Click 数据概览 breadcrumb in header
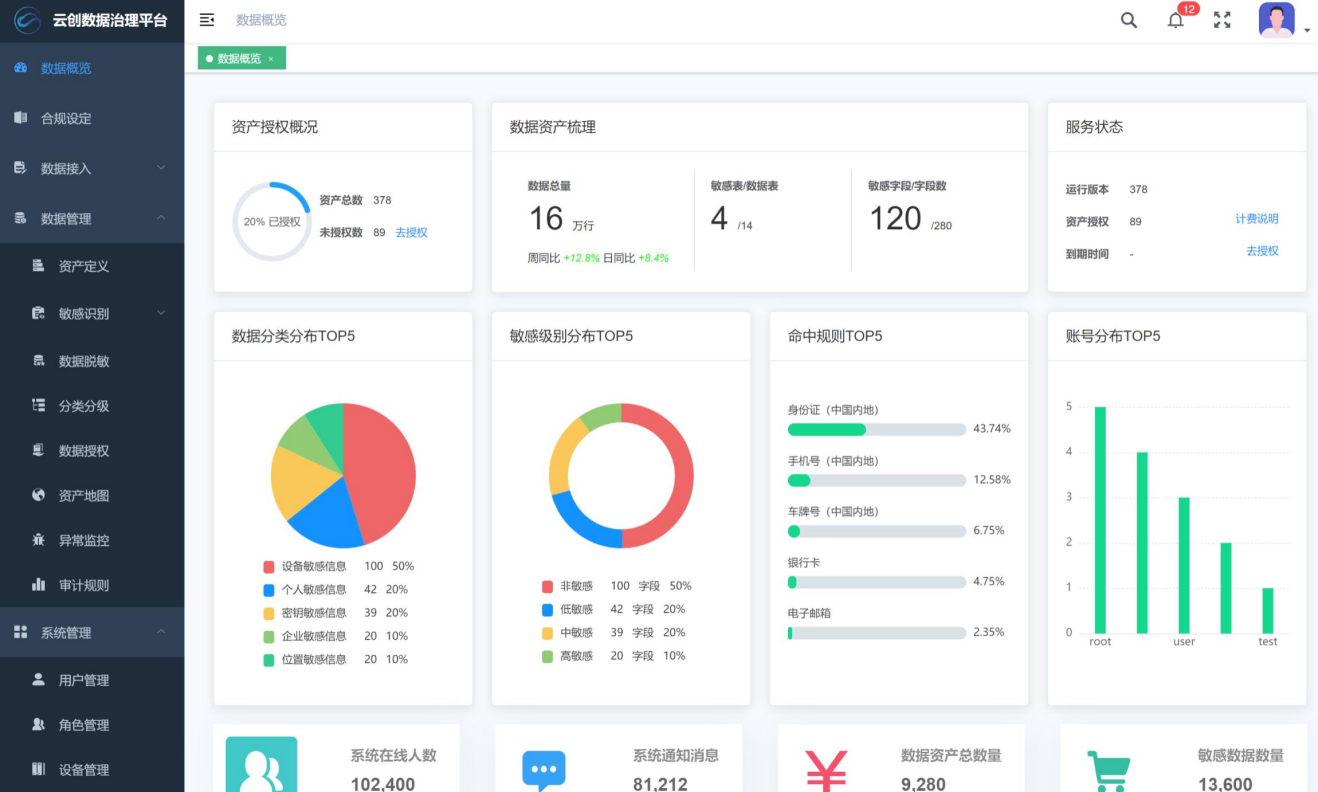Viewport: 1318px width, 792px height. 261,20
